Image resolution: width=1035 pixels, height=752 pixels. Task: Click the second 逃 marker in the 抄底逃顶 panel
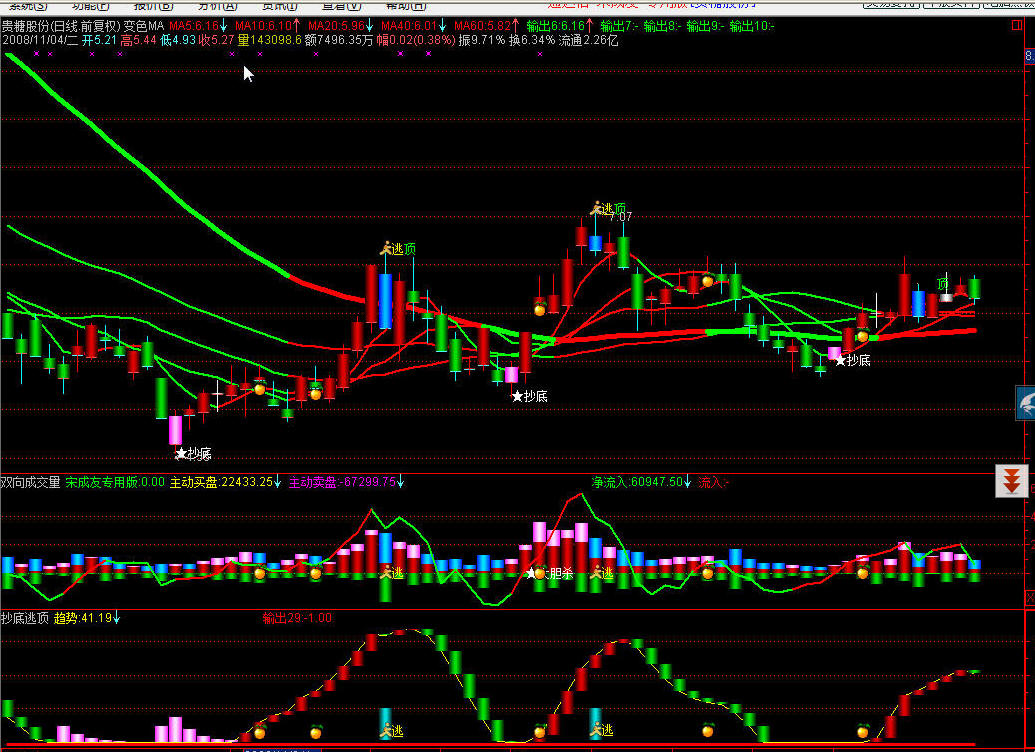point(601,730)
